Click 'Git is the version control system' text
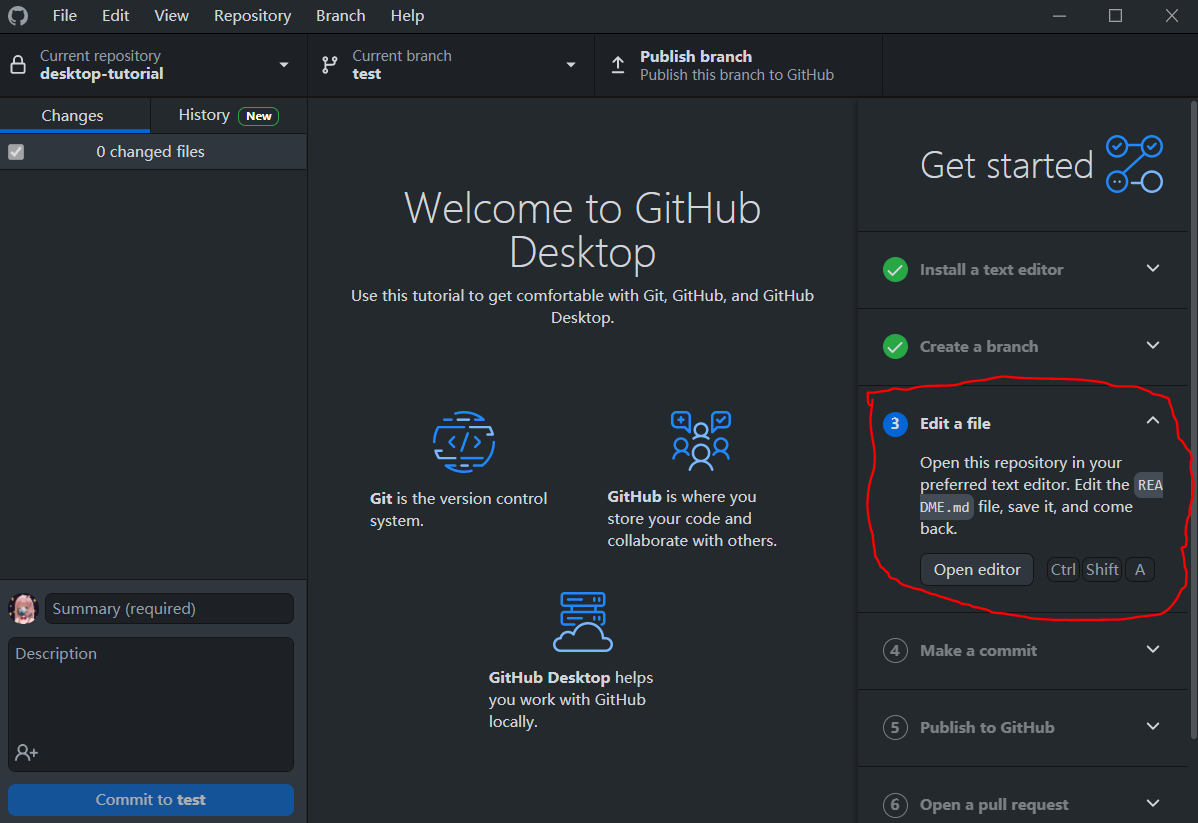The width and height of the screenshot is (1198, 823). (458, 509)
